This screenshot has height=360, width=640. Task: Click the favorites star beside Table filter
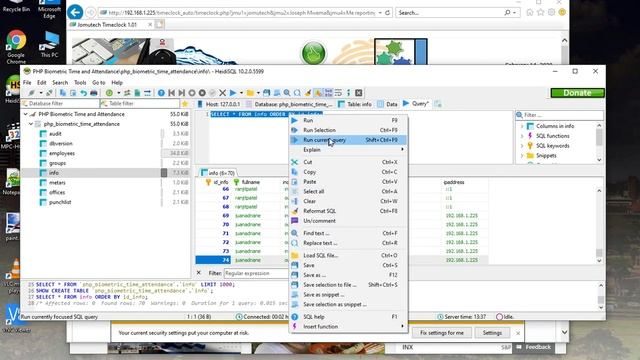(x=184, y=104)
